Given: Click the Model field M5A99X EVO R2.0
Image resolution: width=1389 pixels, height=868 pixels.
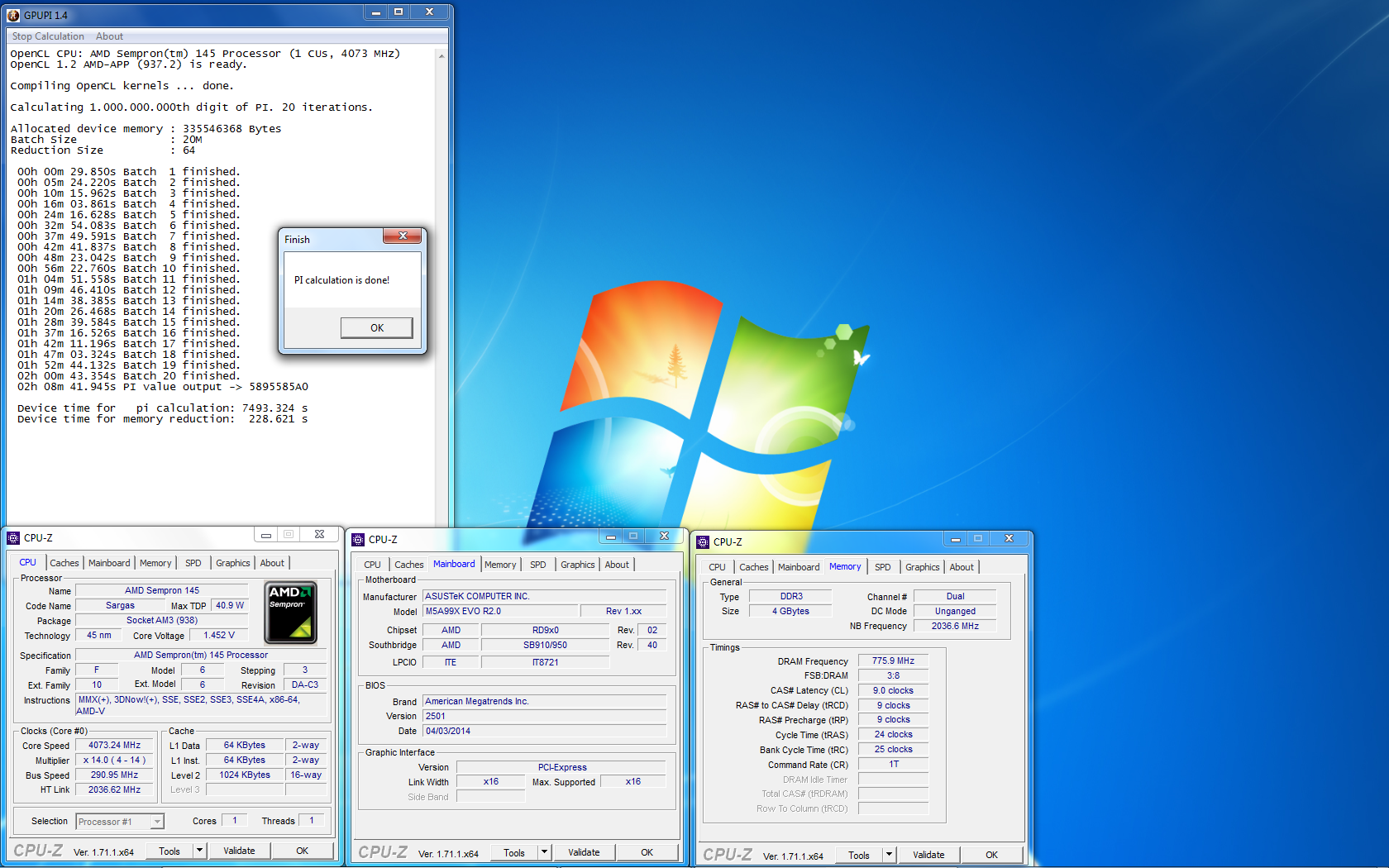Looking at the screenshot, I should pyautogui.click(x=501, y=611).
